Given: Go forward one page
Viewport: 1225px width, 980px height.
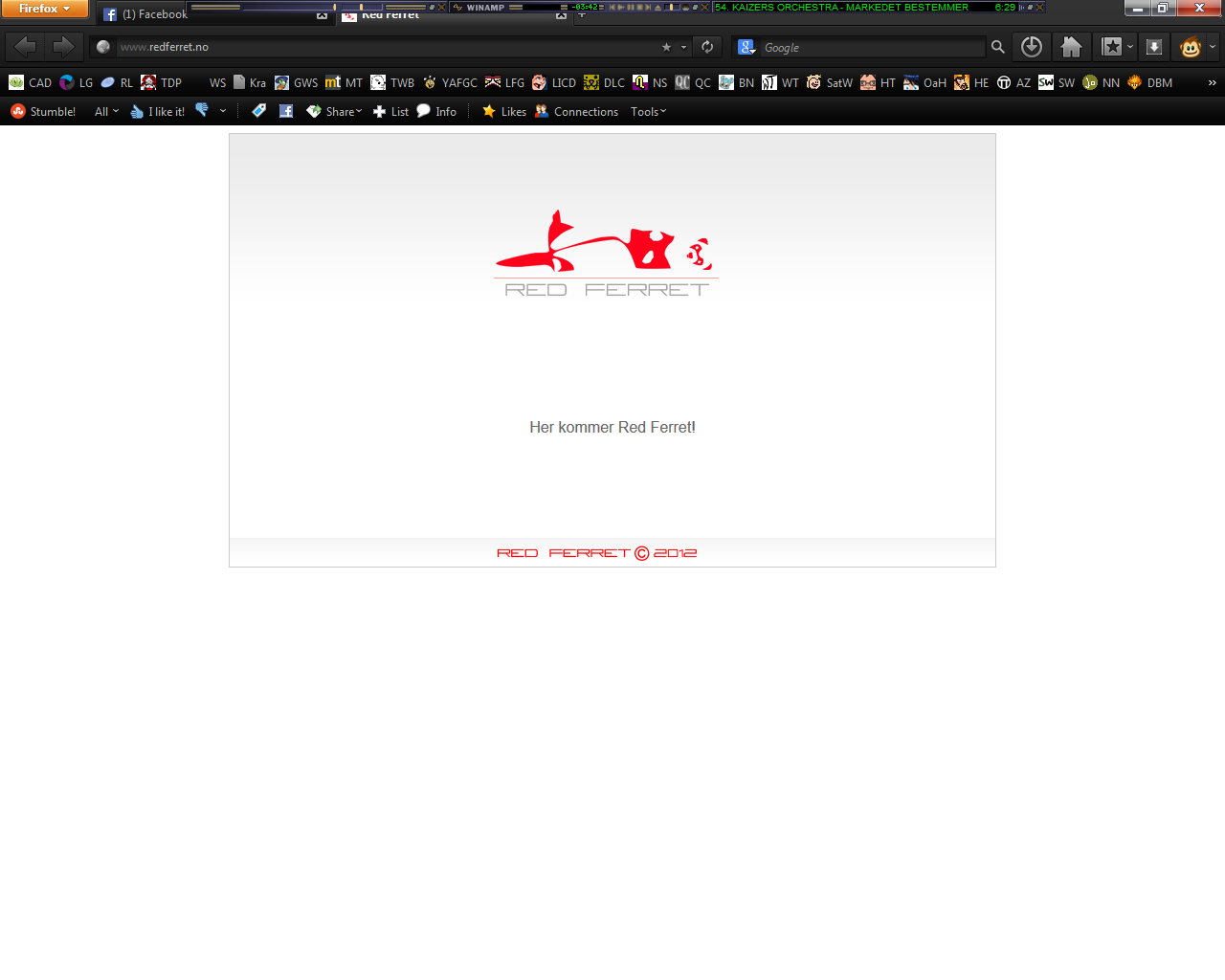Looking at the screenshot, I should [x=63, y=46].
